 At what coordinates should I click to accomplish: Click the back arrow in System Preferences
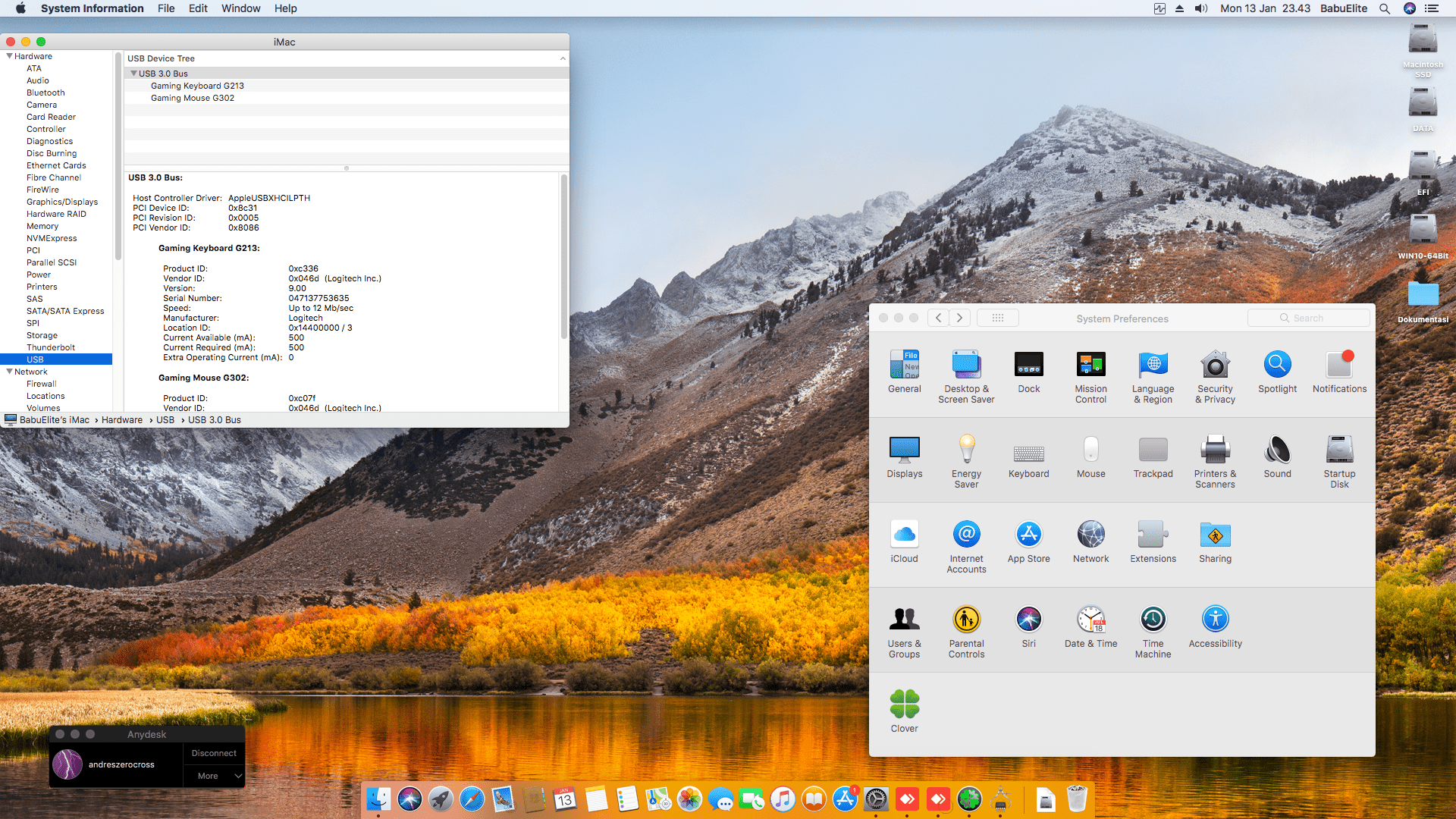[938, 318]
